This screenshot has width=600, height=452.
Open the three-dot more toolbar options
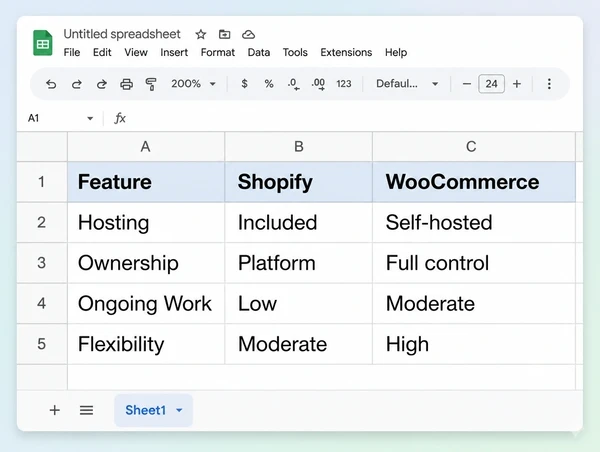pos(549,84)
